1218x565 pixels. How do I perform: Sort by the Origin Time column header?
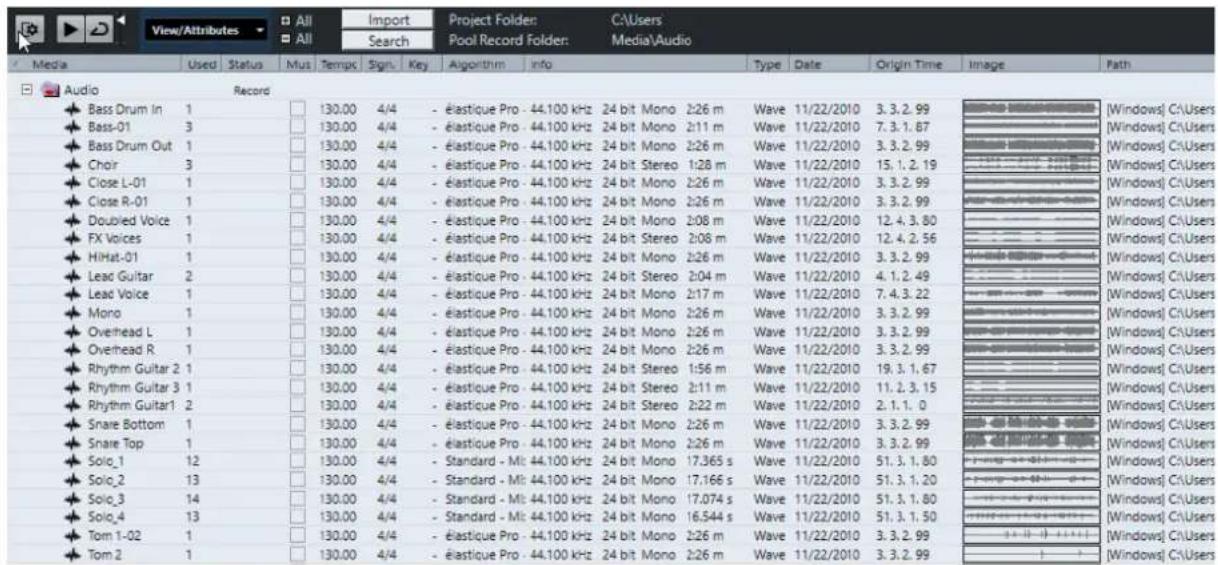(x=916, y=65)
